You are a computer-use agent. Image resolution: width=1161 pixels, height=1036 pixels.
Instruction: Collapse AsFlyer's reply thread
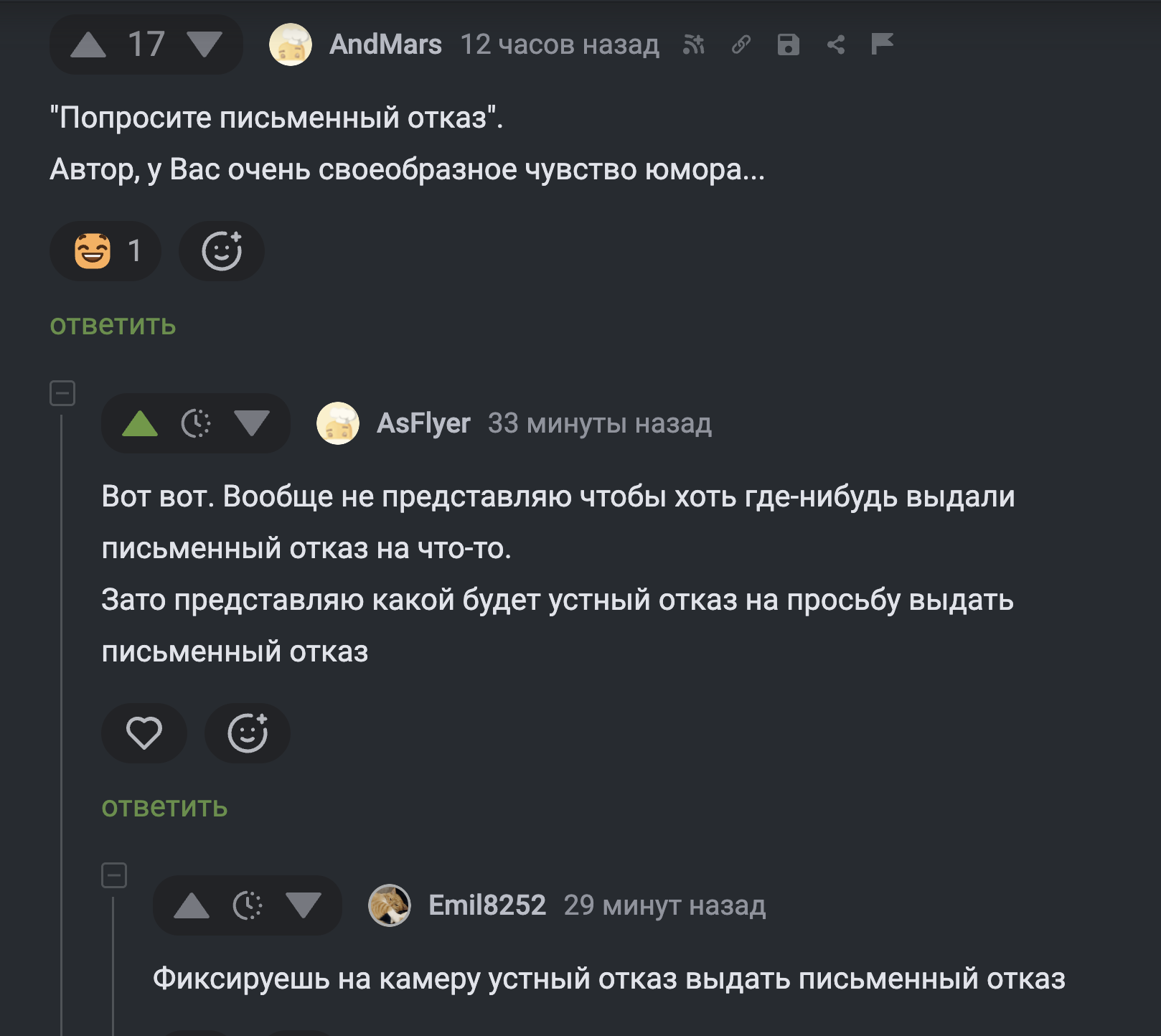pyautogui.click(x=62, y=393)
